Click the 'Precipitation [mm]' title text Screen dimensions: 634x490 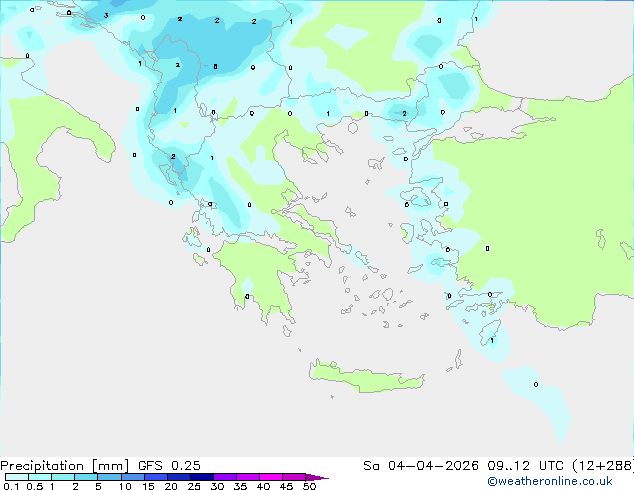[x=64, y=466]
